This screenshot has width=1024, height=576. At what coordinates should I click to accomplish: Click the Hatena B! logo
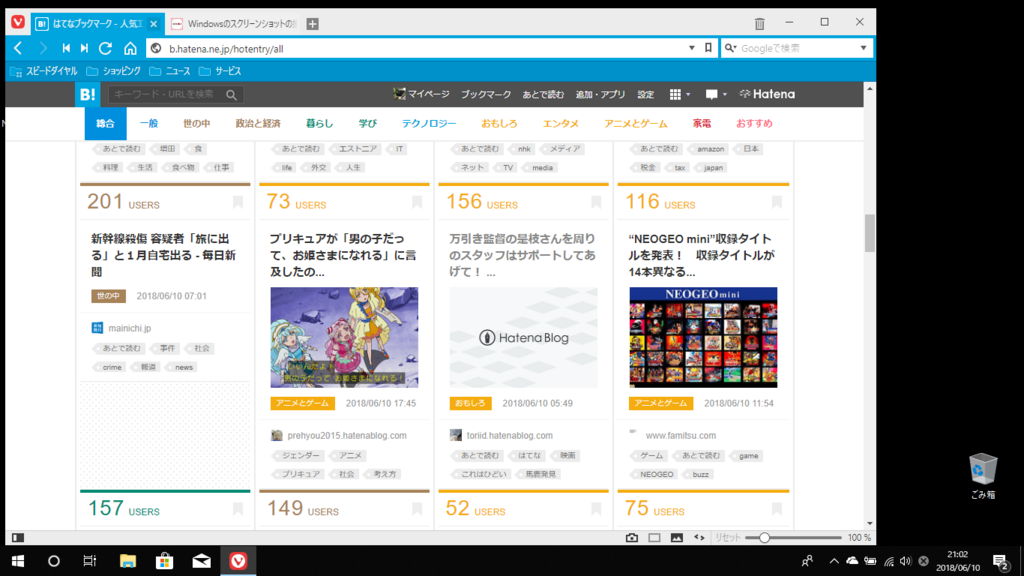pyautogui.click(x=88, y=94)
